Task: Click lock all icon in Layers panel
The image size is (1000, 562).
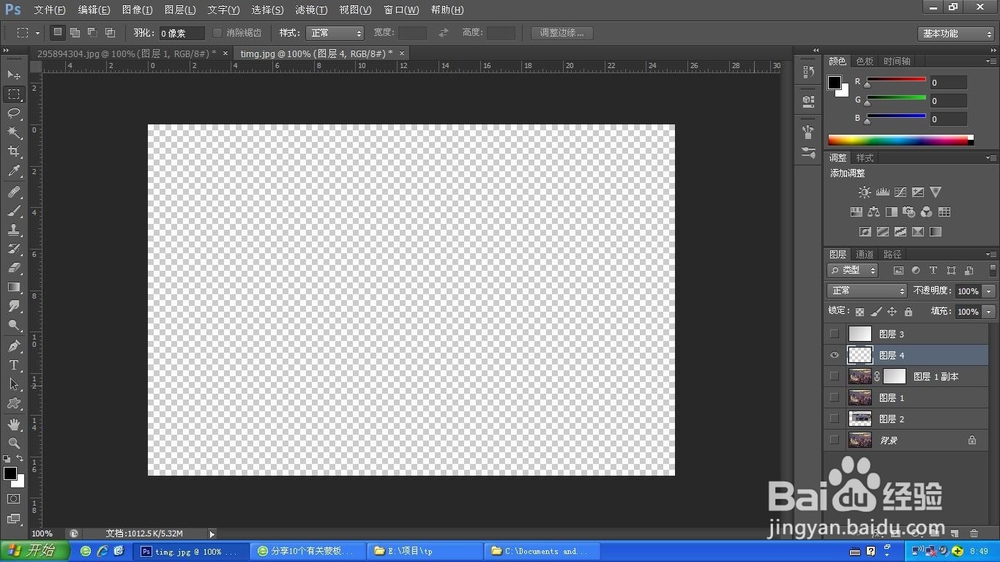Action: (908, 312)
